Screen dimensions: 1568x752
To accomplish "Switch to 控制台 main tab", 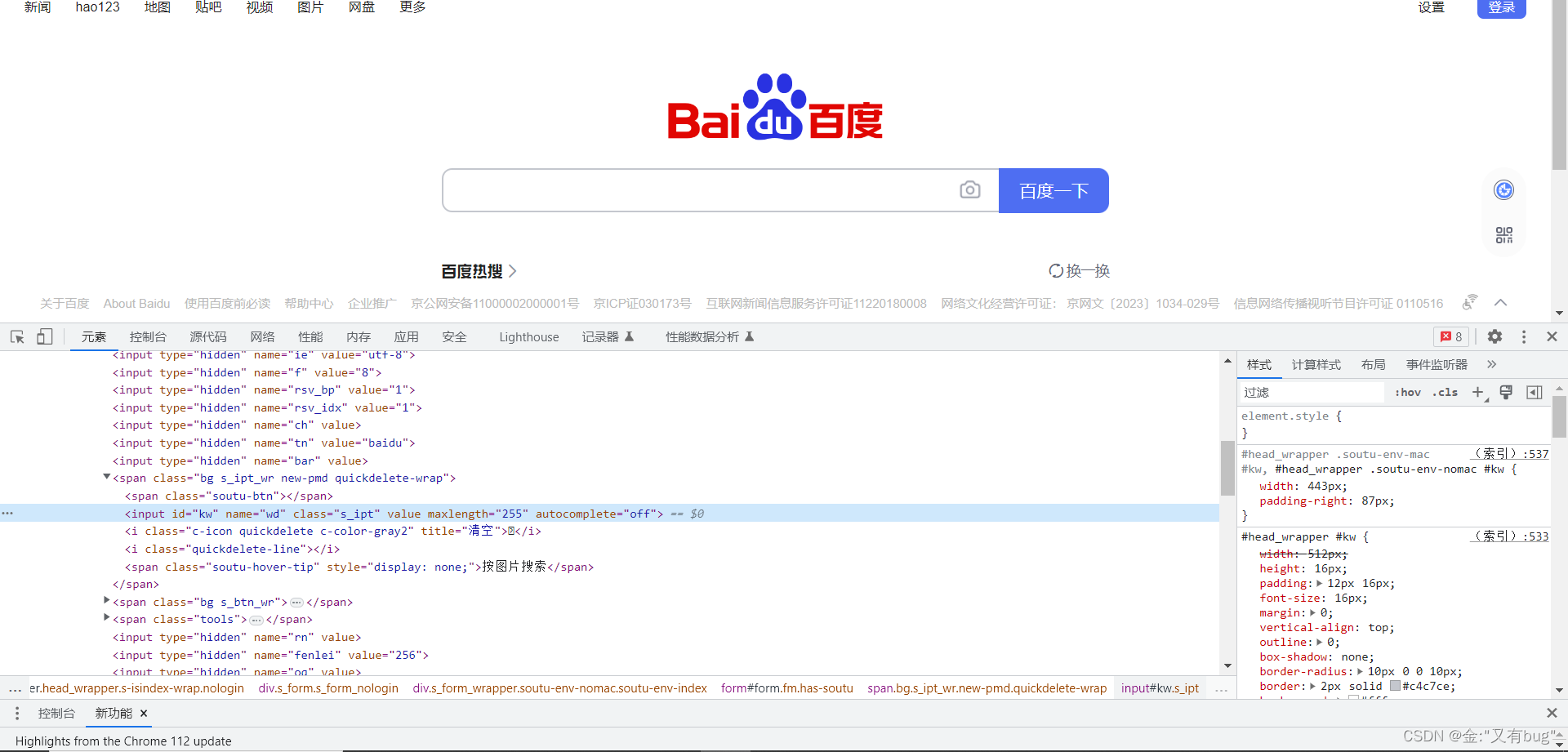I will click(148, 336).
